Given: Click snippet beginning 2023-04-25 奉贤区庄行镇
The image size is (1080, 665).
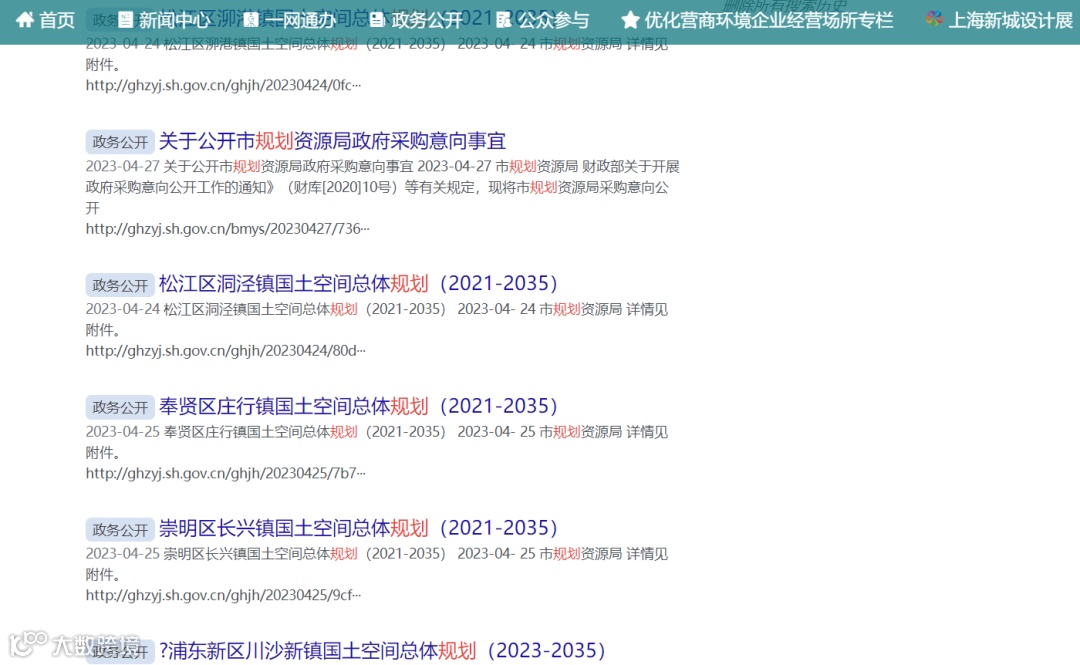Looking at the screenshot, I should 377,442.
